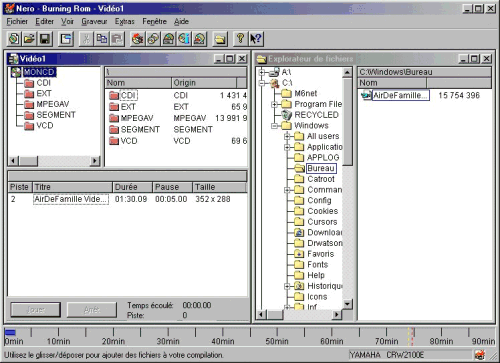
Task: Save compilation using floppy disk icon
Action: pos(45,39)
